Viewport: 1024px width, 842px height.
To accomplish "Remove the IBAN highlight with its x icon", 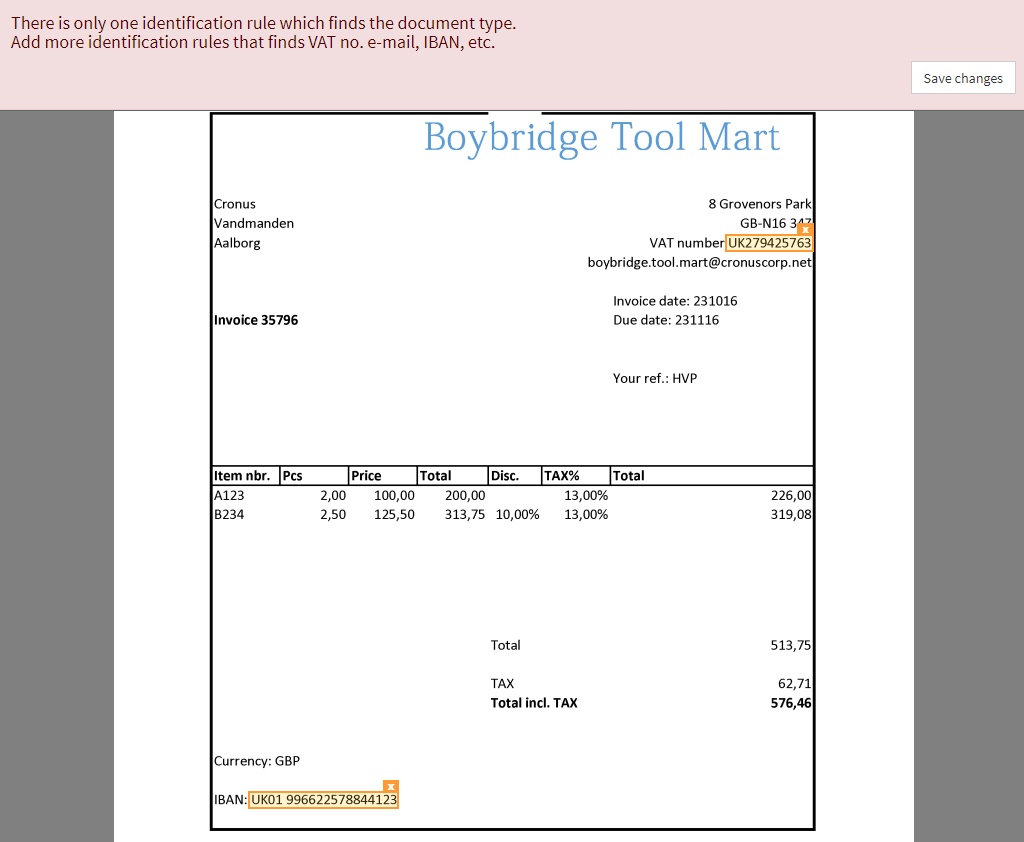I will tap(391, 786).
